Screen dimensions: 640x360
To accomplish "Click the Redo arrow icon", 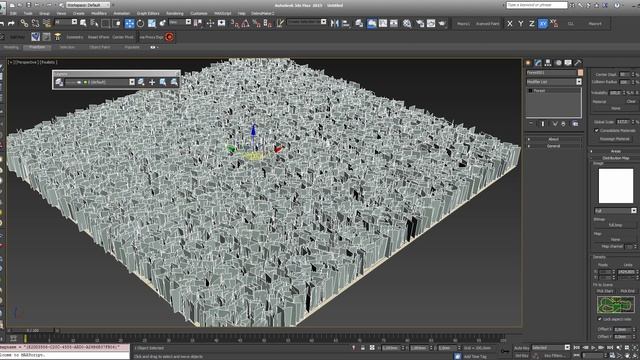I will coord(11,23).
